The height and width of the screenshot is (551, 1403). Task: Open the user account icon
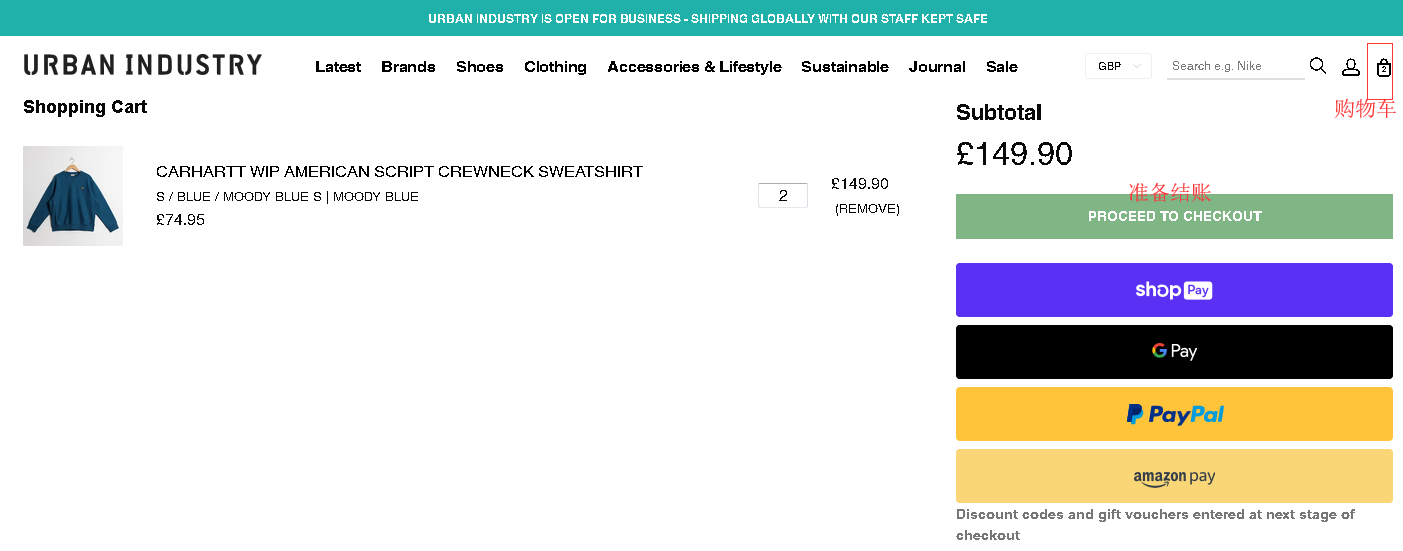point(1350,67)
